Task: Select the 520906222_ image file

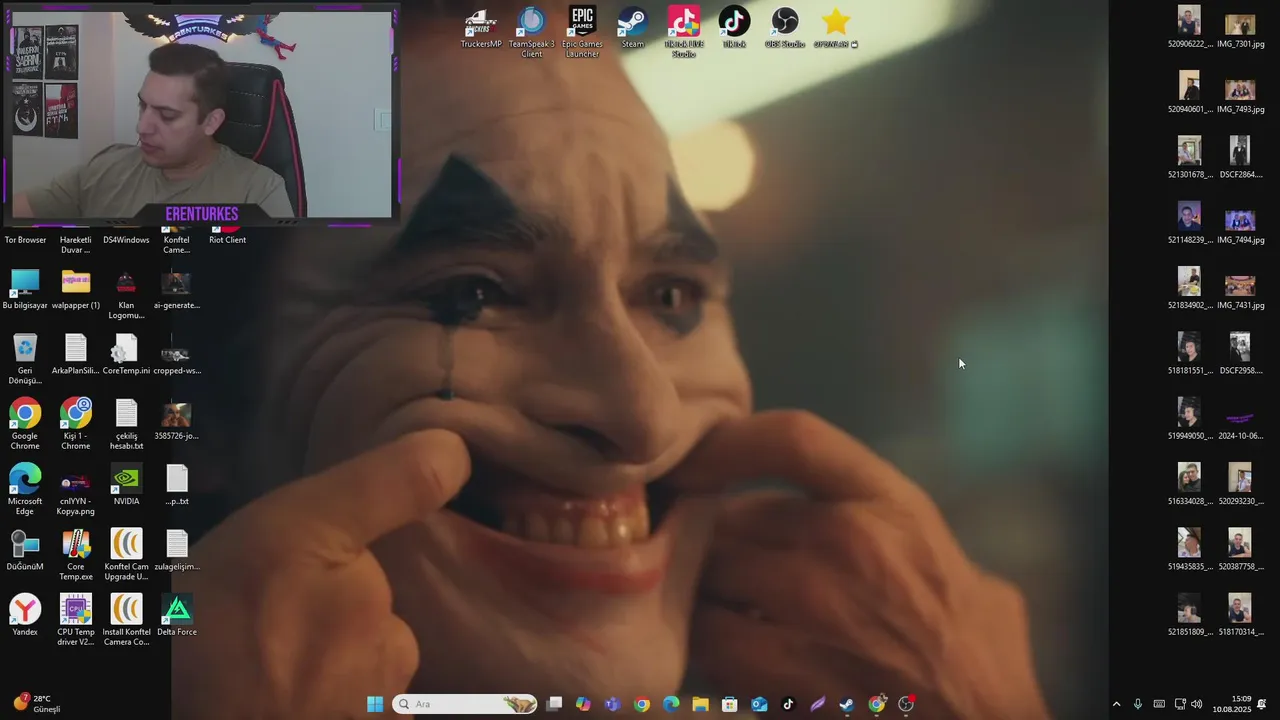Action: [1189, 28]
